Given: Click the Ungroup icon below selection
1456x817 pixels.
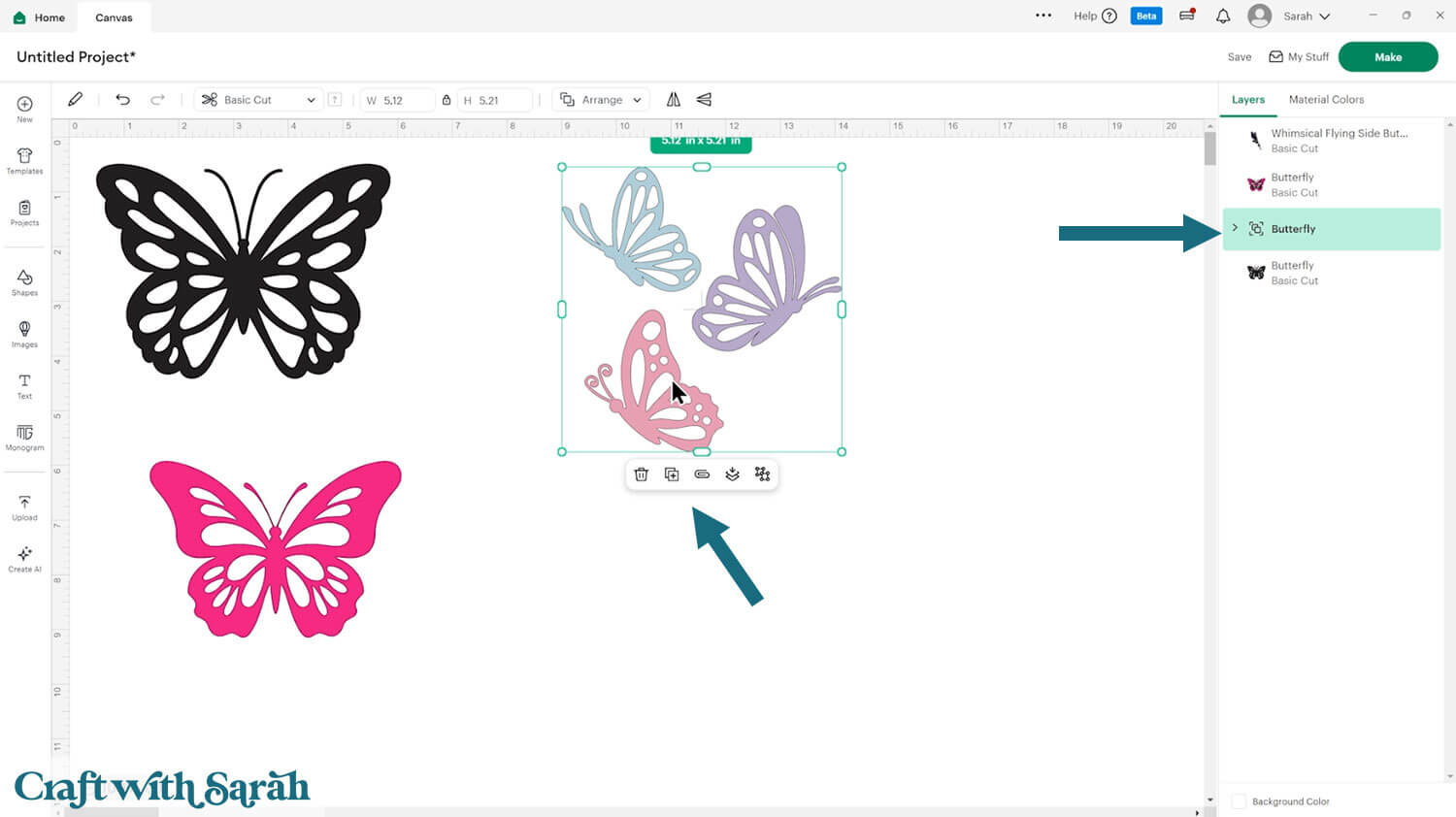Looking at the screenshot, I should click(763, 474).
